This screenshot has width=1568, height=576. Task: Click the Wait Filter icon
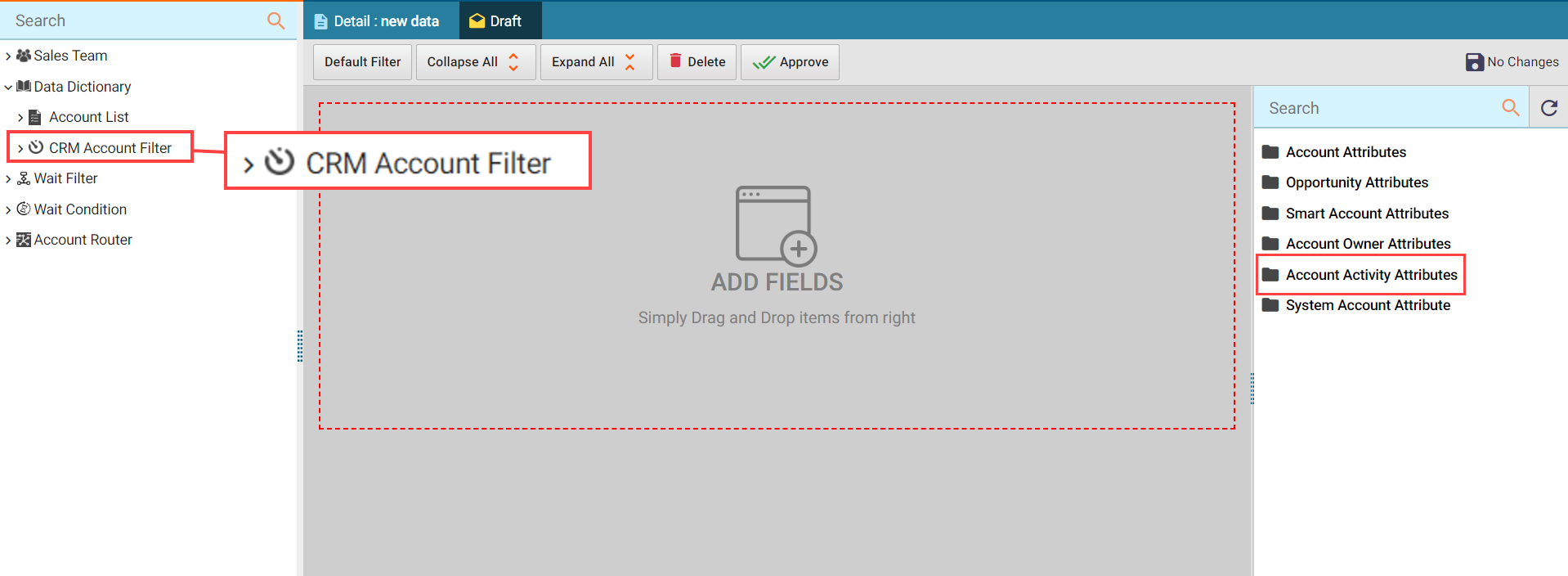24,178
